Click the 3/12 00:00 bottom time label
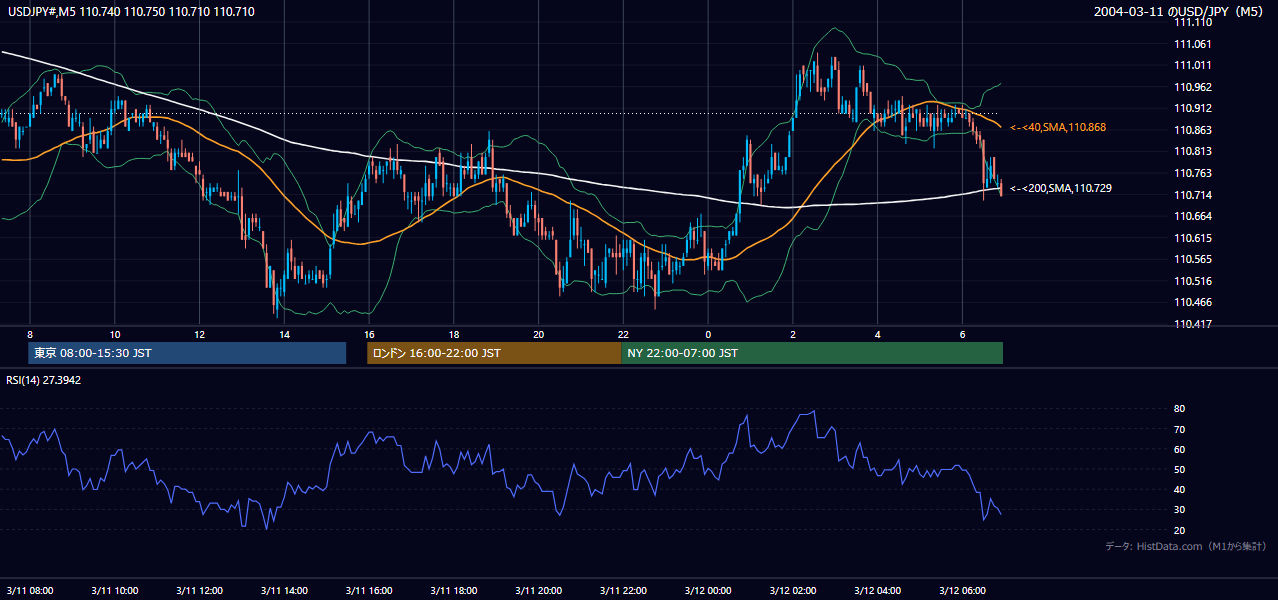 click(x=708, y=591)
